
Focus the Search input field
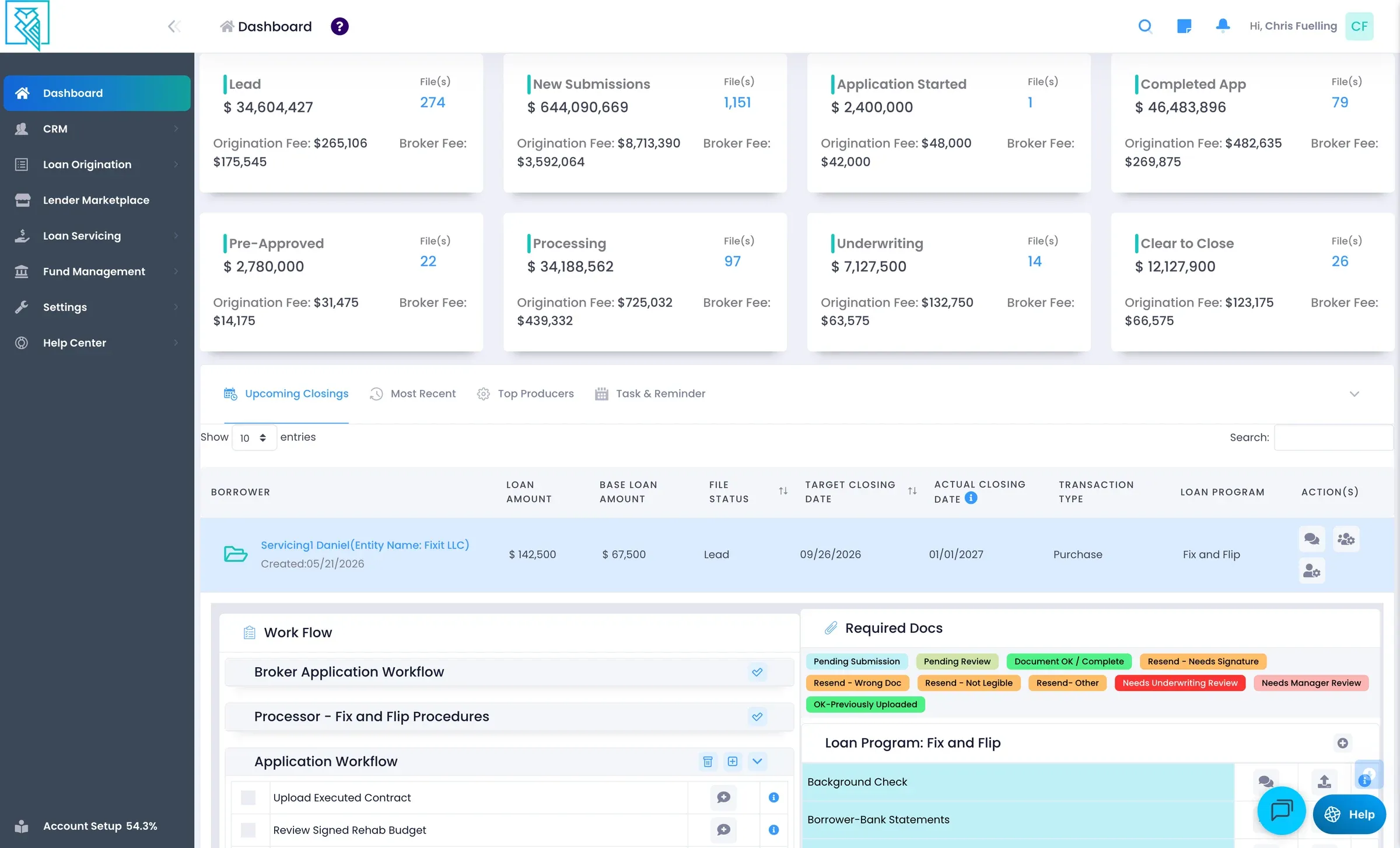pyautogui.click(x=1333, y=438)
